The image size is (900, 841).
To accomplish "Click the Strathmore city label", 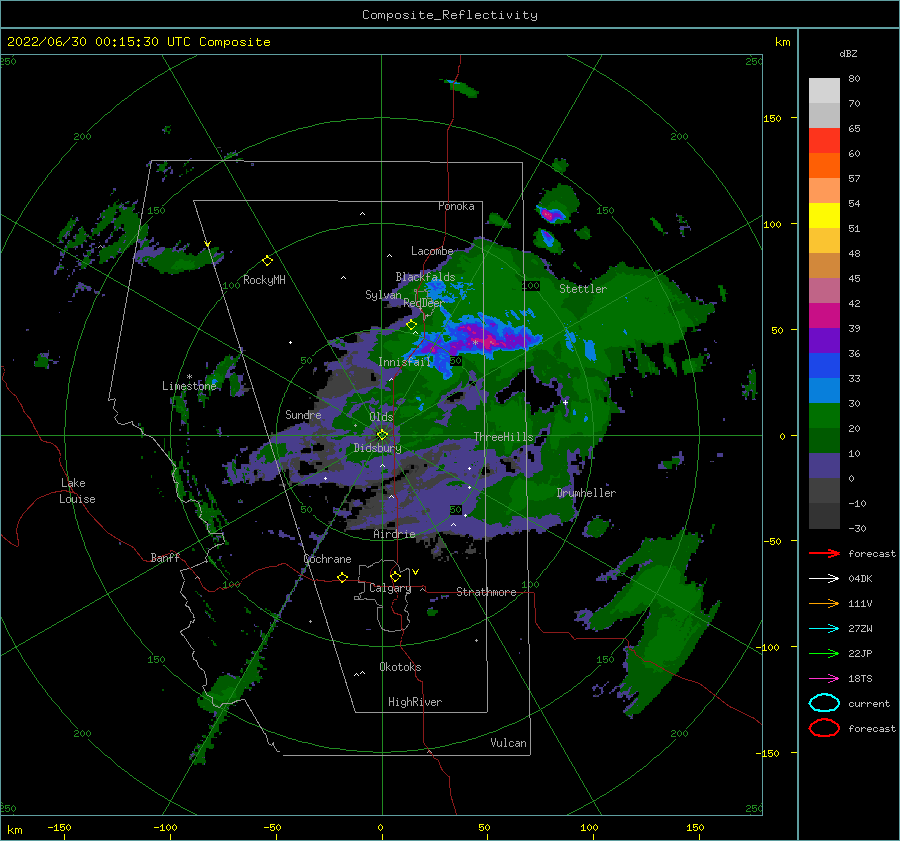I will click(x=486, y=592).
